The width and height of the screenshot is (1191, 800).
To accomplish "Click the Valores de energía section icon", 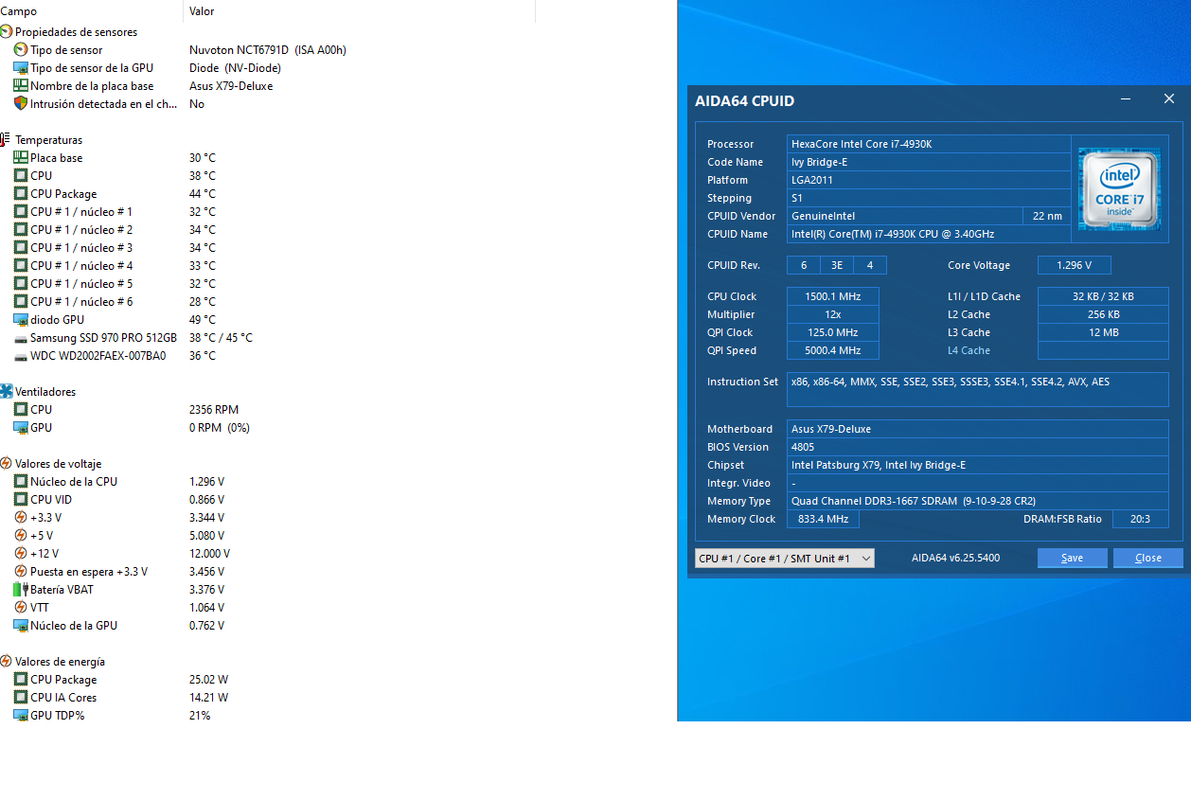I will point(6,662).
